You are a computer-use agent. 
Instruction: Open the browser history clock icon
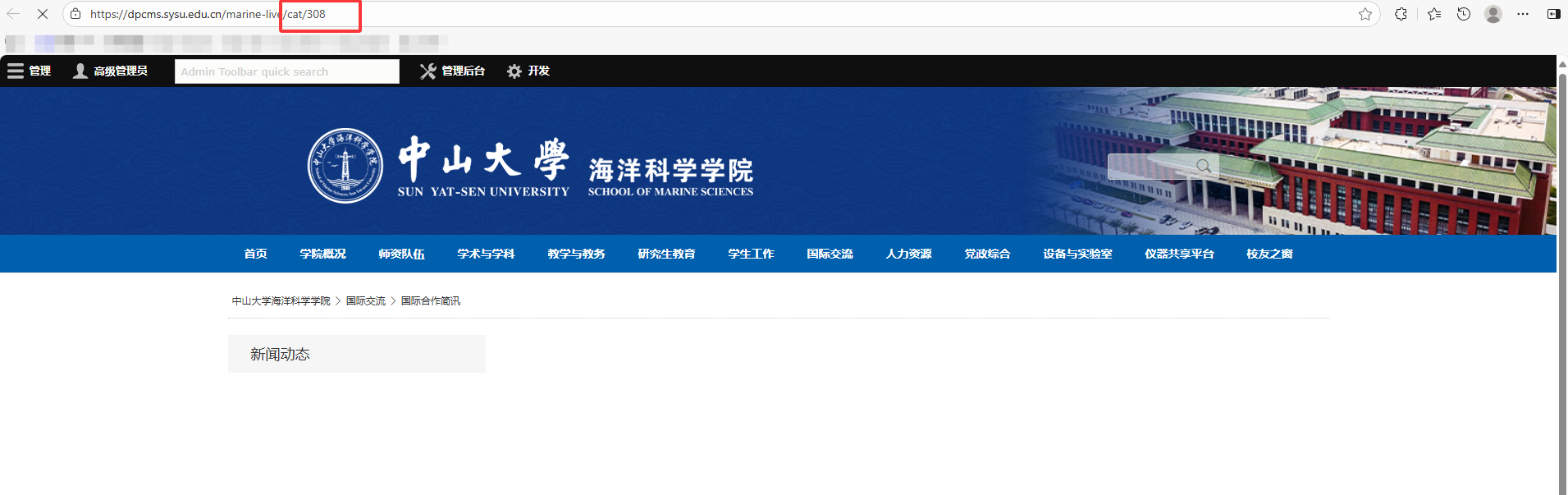tap(1463, 14)
